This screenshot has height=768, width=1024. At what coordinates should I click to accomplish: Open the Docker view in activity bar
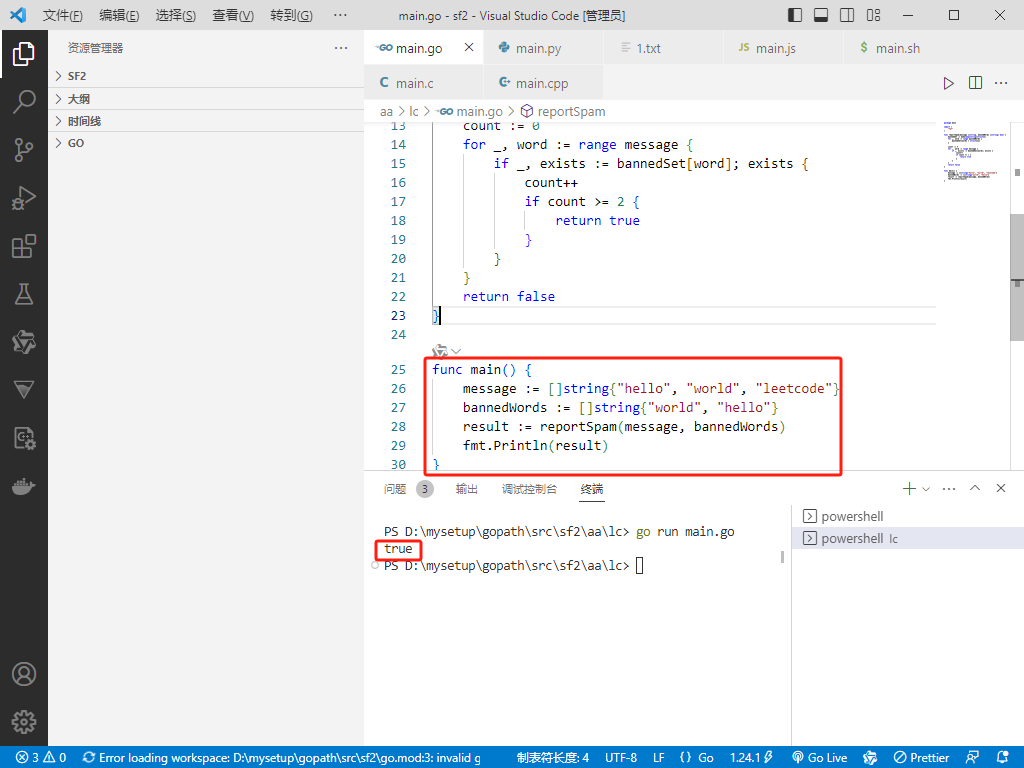coord(24,487)
